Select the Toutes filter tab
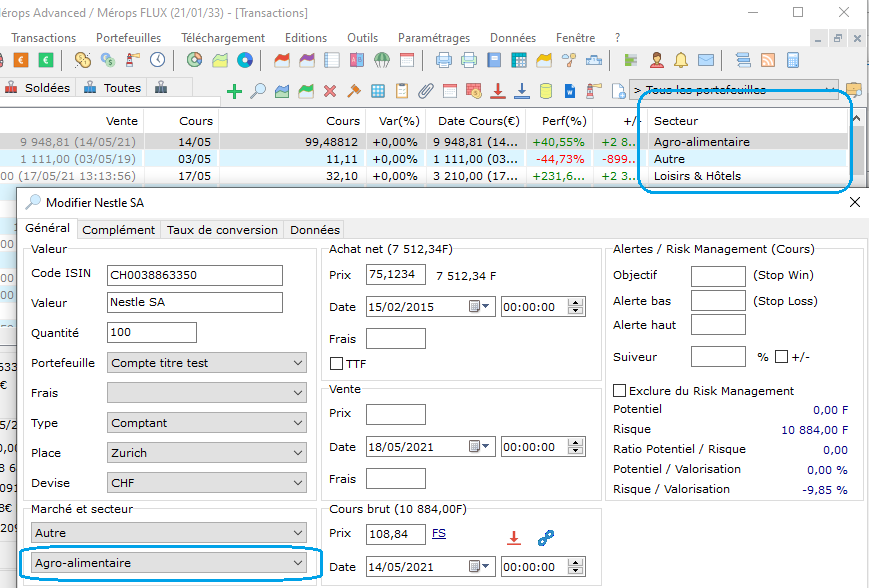This screenshot has height=588, width=869. tap(113, 88)
